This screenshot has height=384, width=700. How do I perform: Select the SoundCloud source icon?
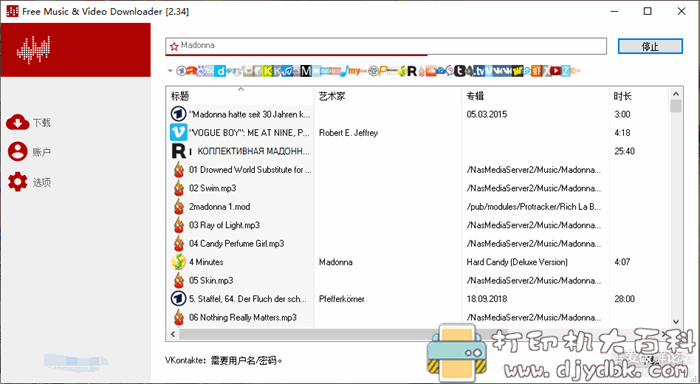tap(431, 71)
